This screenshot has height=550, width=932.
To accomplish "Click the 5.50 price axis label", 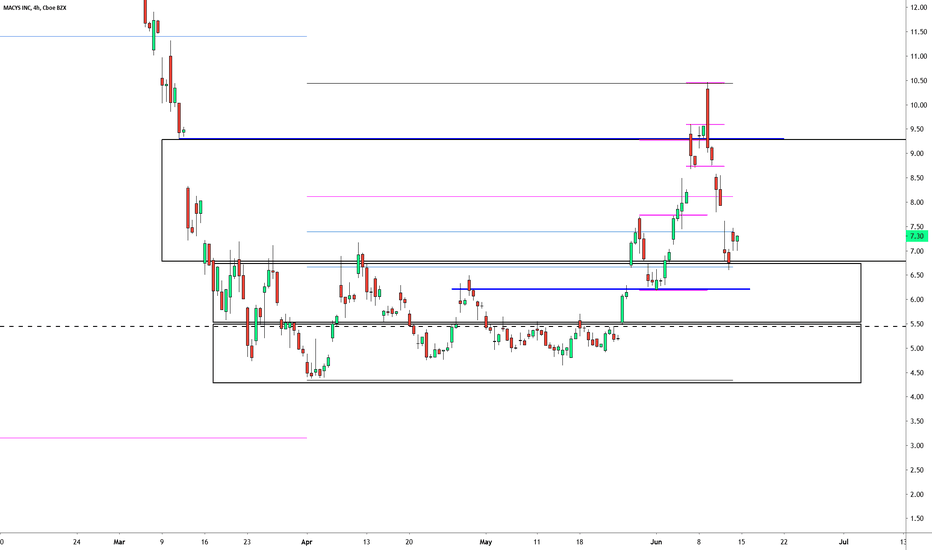I will click(918, 324).
